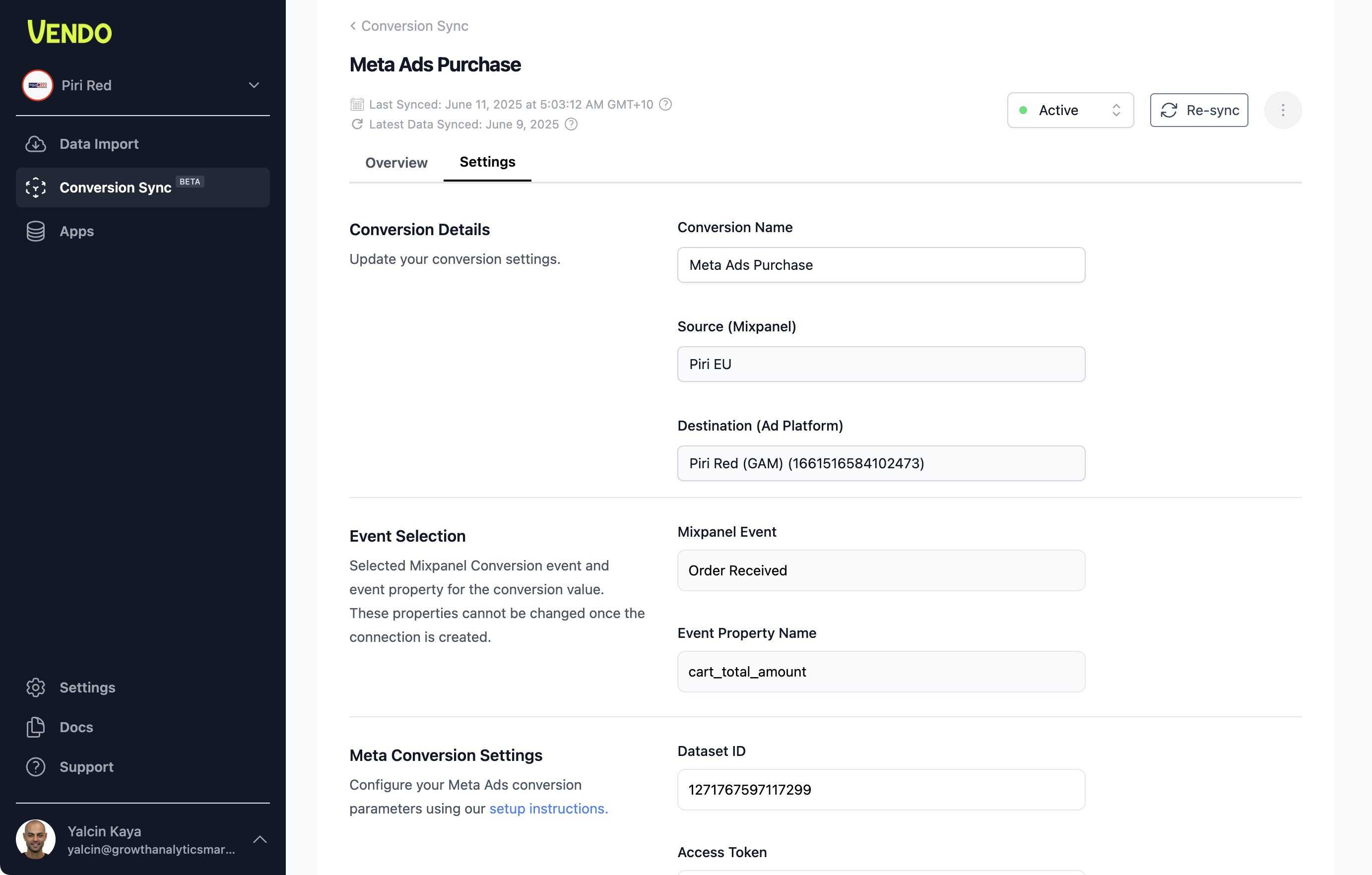
Task: Open the three-dot overflow menu
Action: point(1283,110)
